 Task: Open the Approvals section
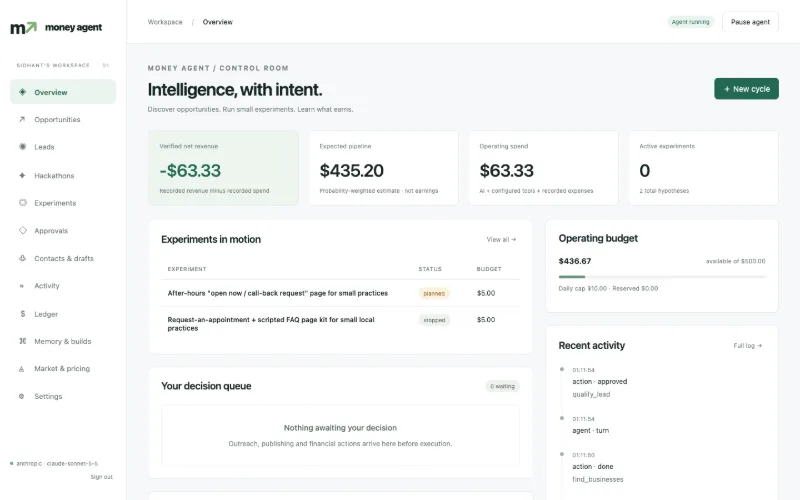(63, 231)
